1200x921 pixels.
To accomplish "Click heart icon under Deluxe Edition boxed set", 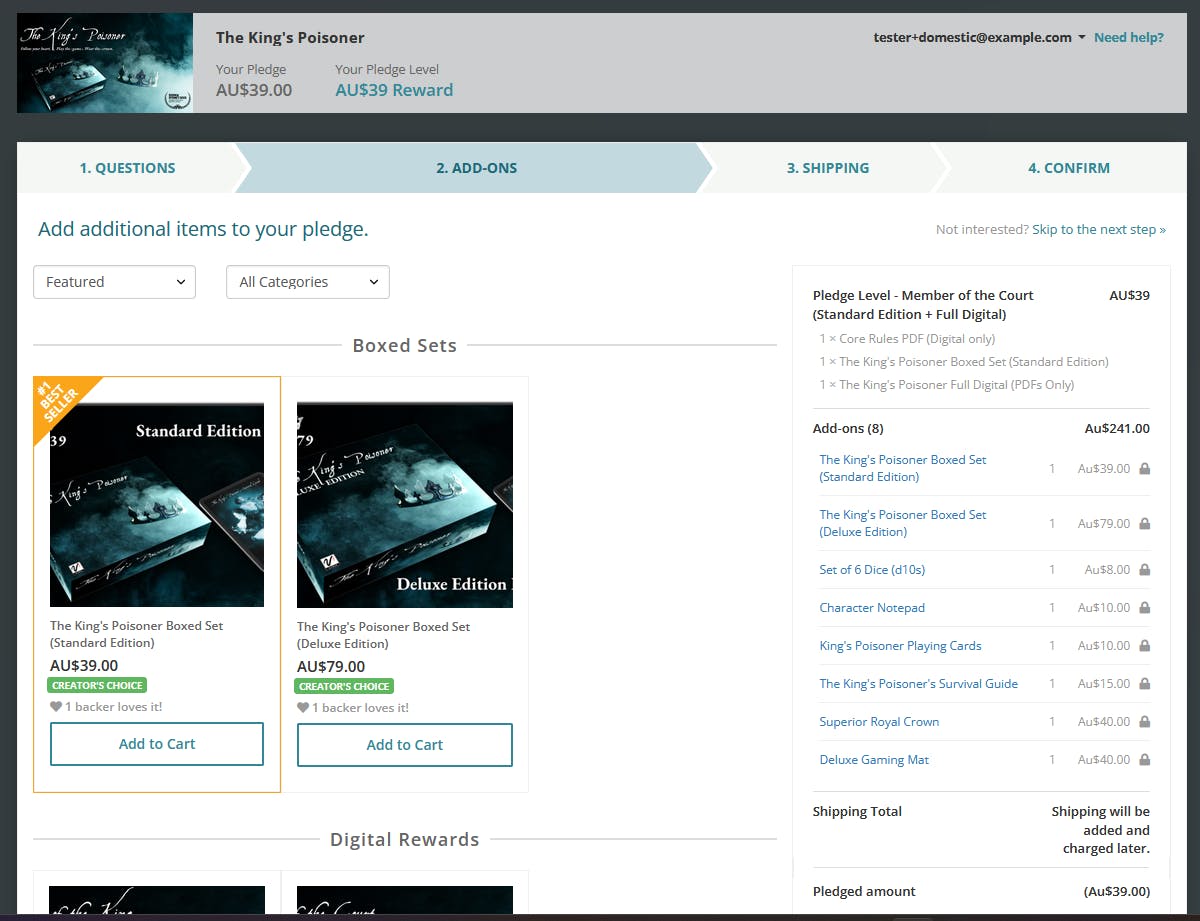I will click(303, 708).
